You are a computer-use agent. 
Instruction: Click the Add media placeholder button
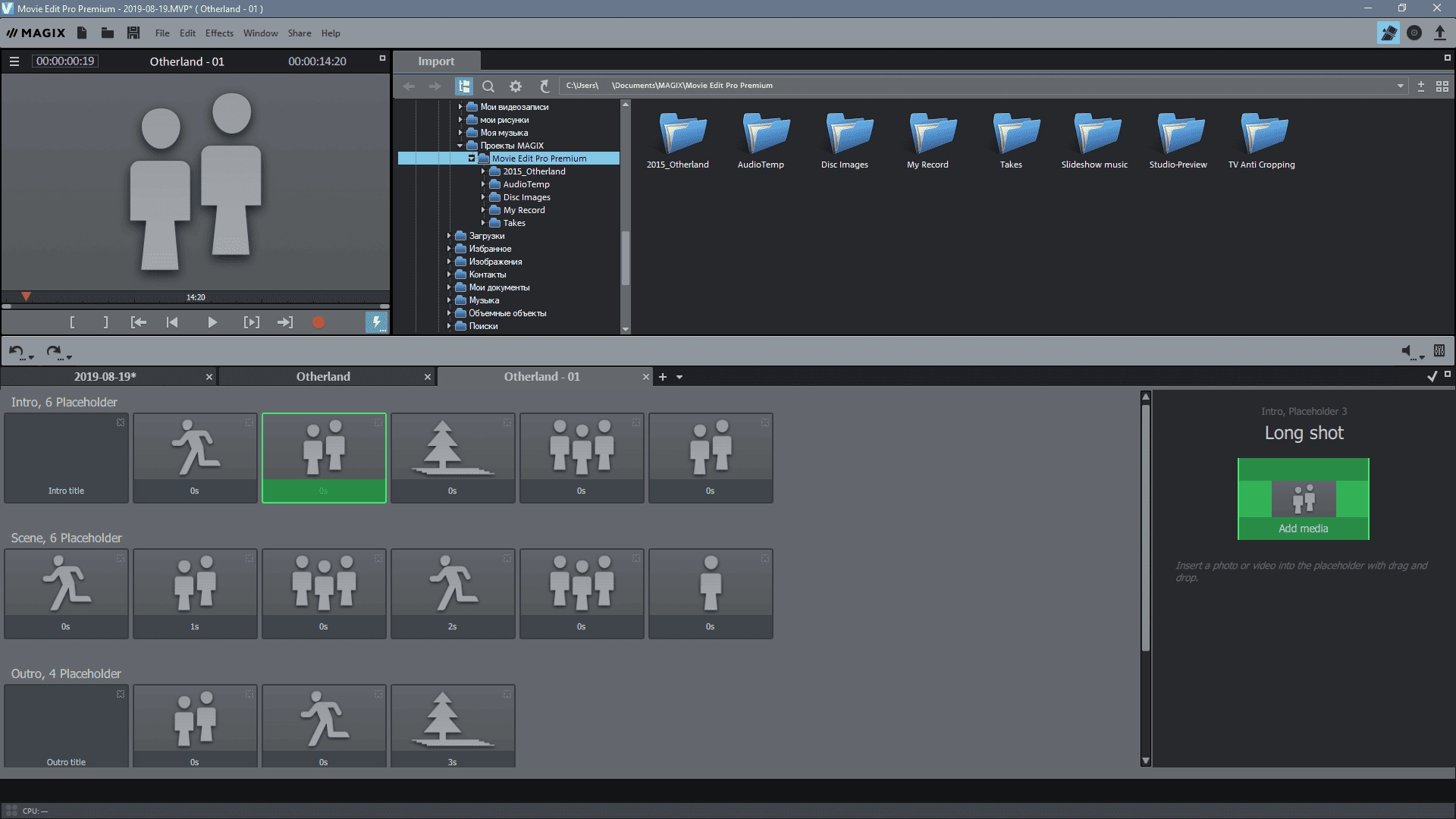(x=1303, y=499)
